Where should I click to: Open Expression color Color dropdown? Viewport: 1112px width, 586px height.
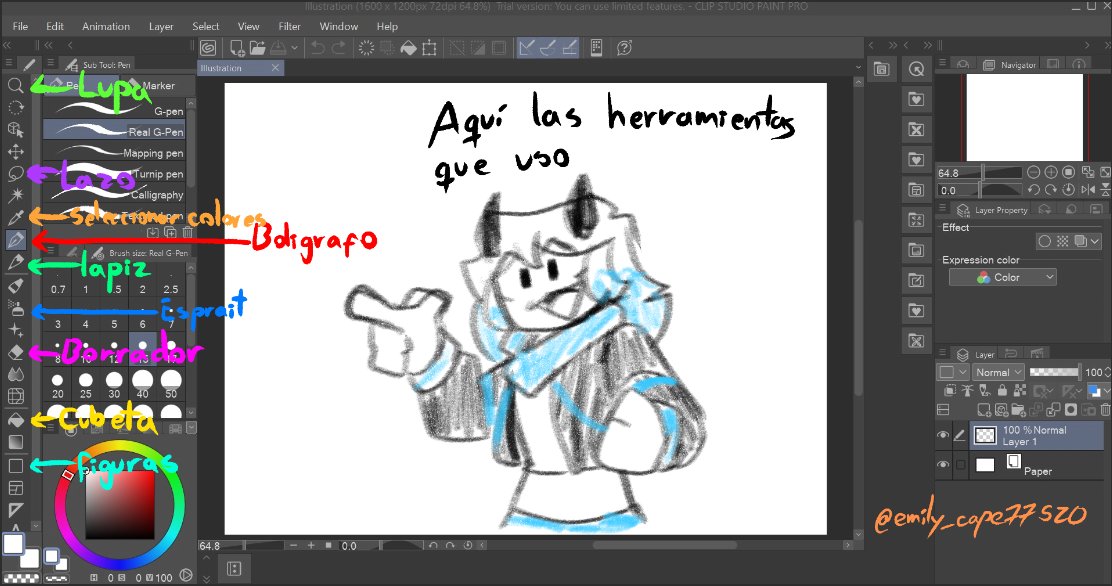pos(1002,277)
